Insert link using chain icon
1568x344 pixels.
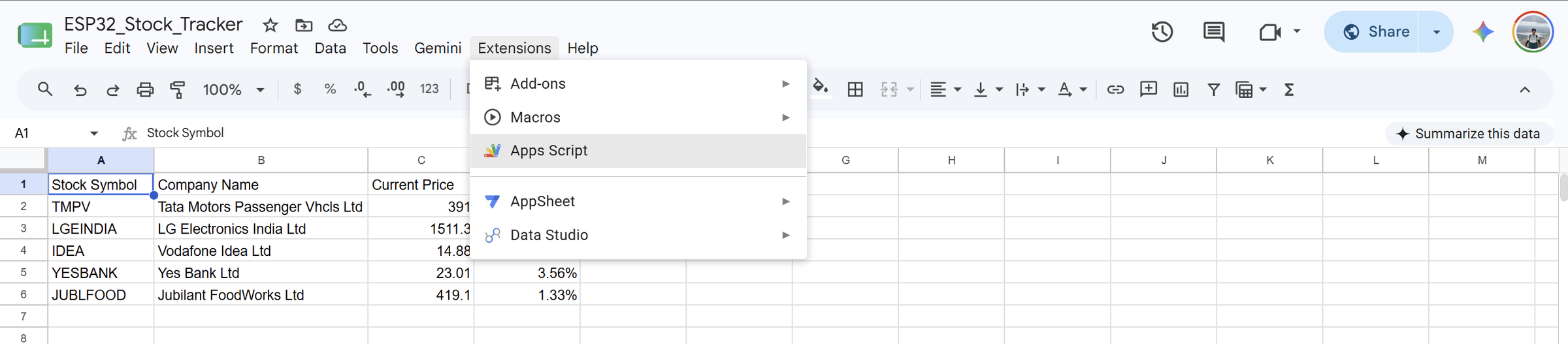pyautogui.click(x=1115, y=89)
